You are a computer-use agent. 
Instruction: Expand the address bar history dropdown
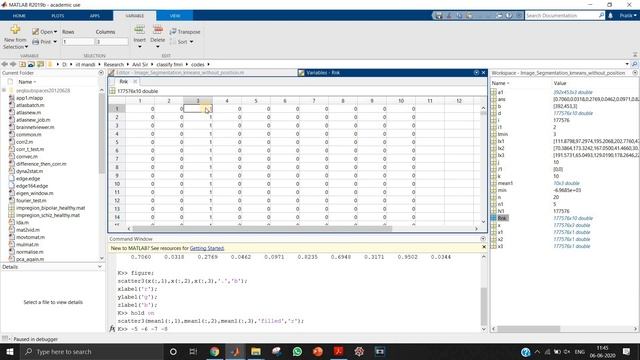(x=627, y=64)
